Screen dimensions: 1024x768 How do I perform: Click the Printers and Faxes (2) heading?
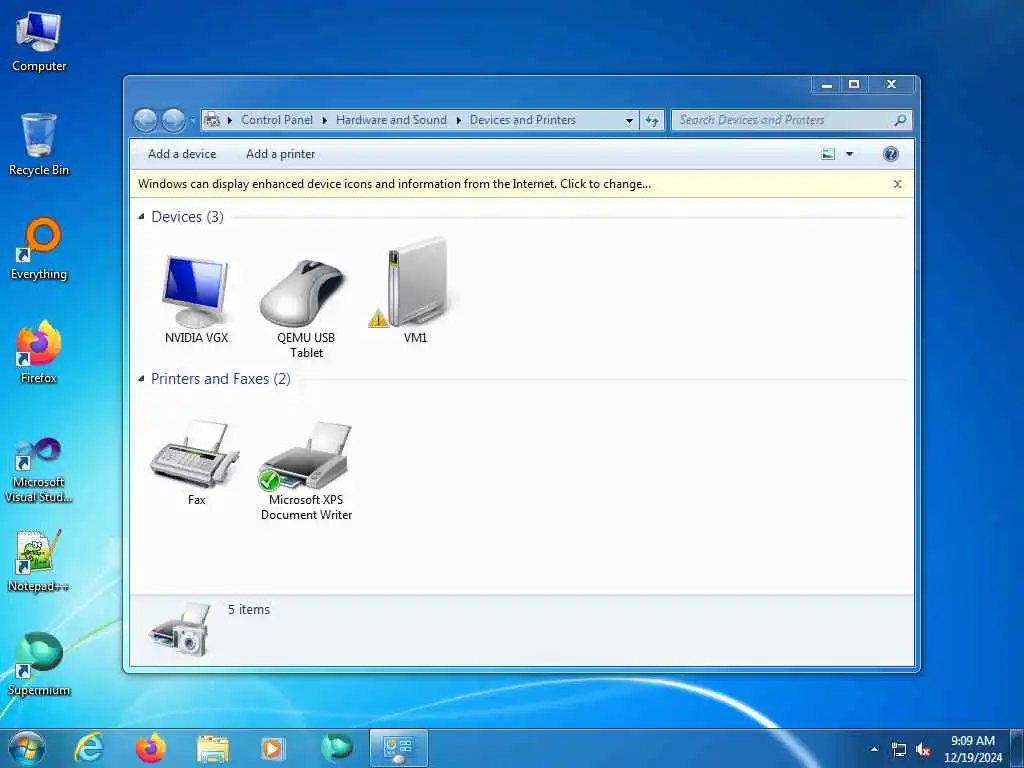pyautogui.click(x=221, y=379)
